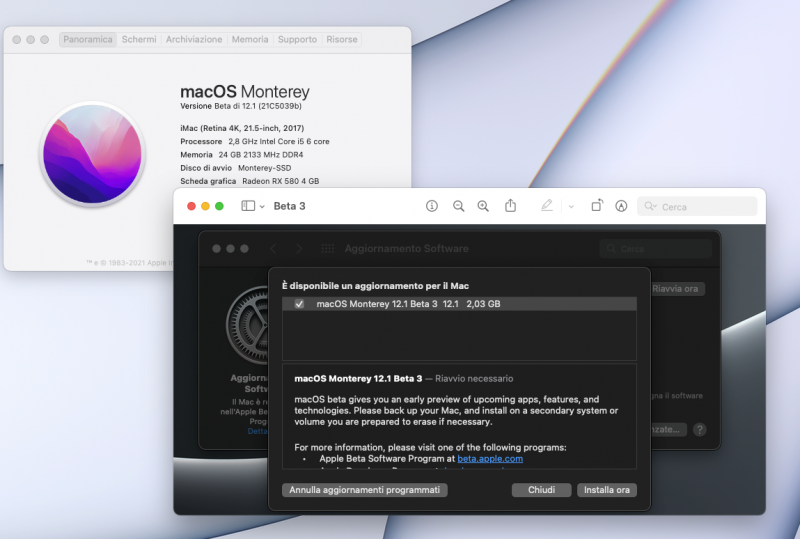
Task: Click the Software Update gear icon
Action: (247, 325)
